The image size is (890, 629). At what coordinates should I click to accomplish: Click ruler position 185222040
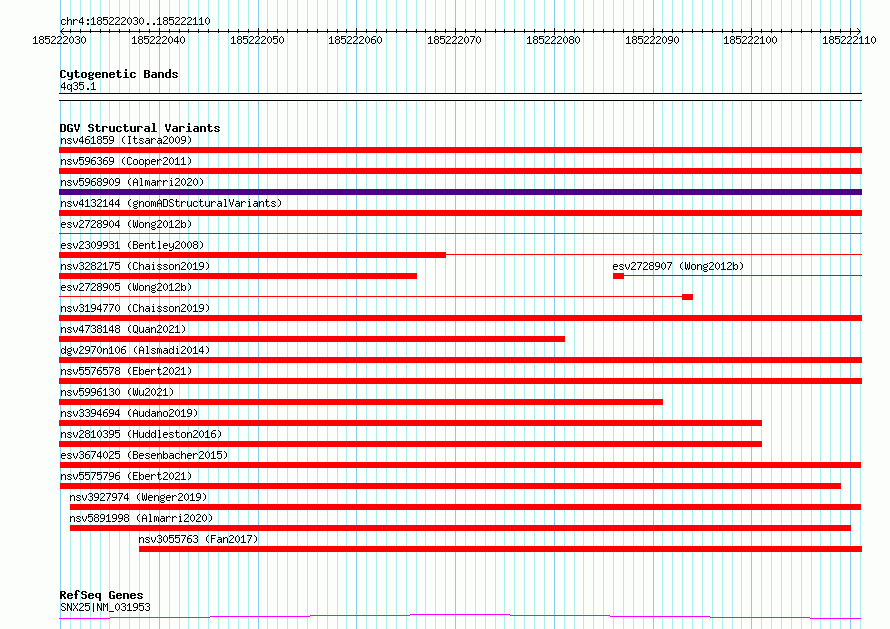click(x=158, y=40)
